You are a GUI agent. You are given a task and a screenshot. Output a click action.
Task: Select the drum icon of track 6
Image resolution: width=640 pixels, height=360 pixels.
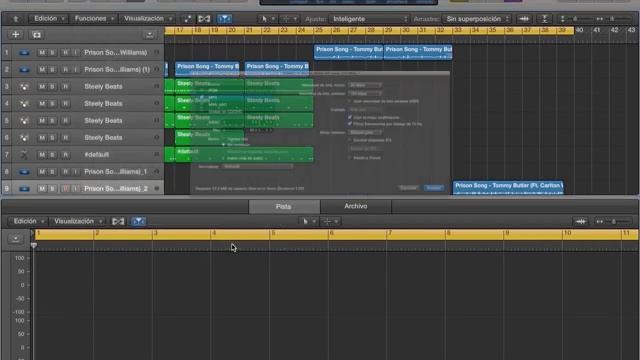[x=24, y=138]
